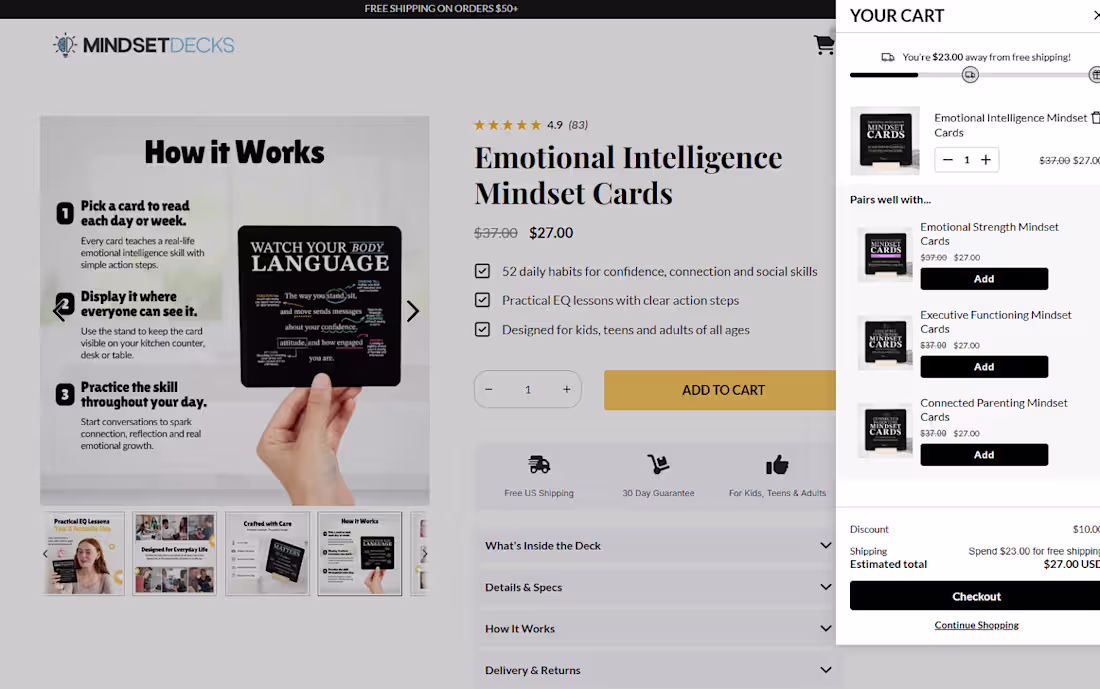Decrease cart quantity with minus icon

(x=948, y=160)
